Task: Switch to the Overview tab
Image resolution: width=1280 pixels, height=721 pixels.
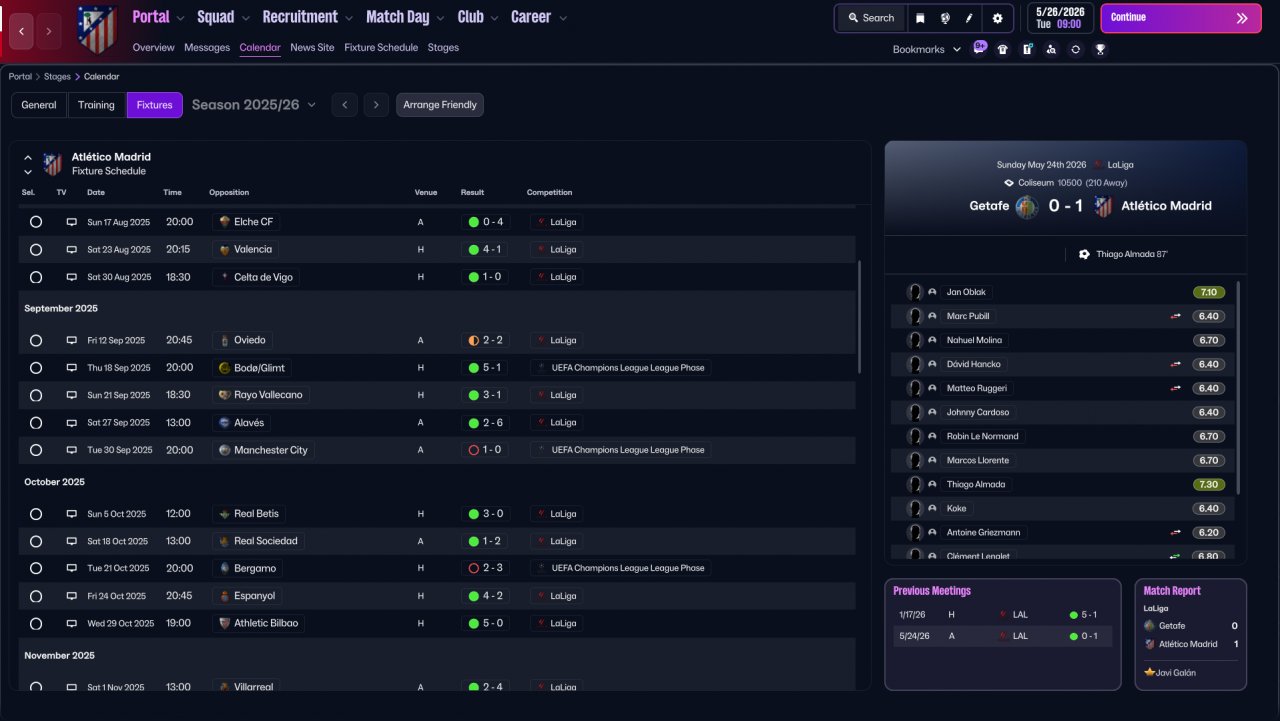Action: [153, 48]
